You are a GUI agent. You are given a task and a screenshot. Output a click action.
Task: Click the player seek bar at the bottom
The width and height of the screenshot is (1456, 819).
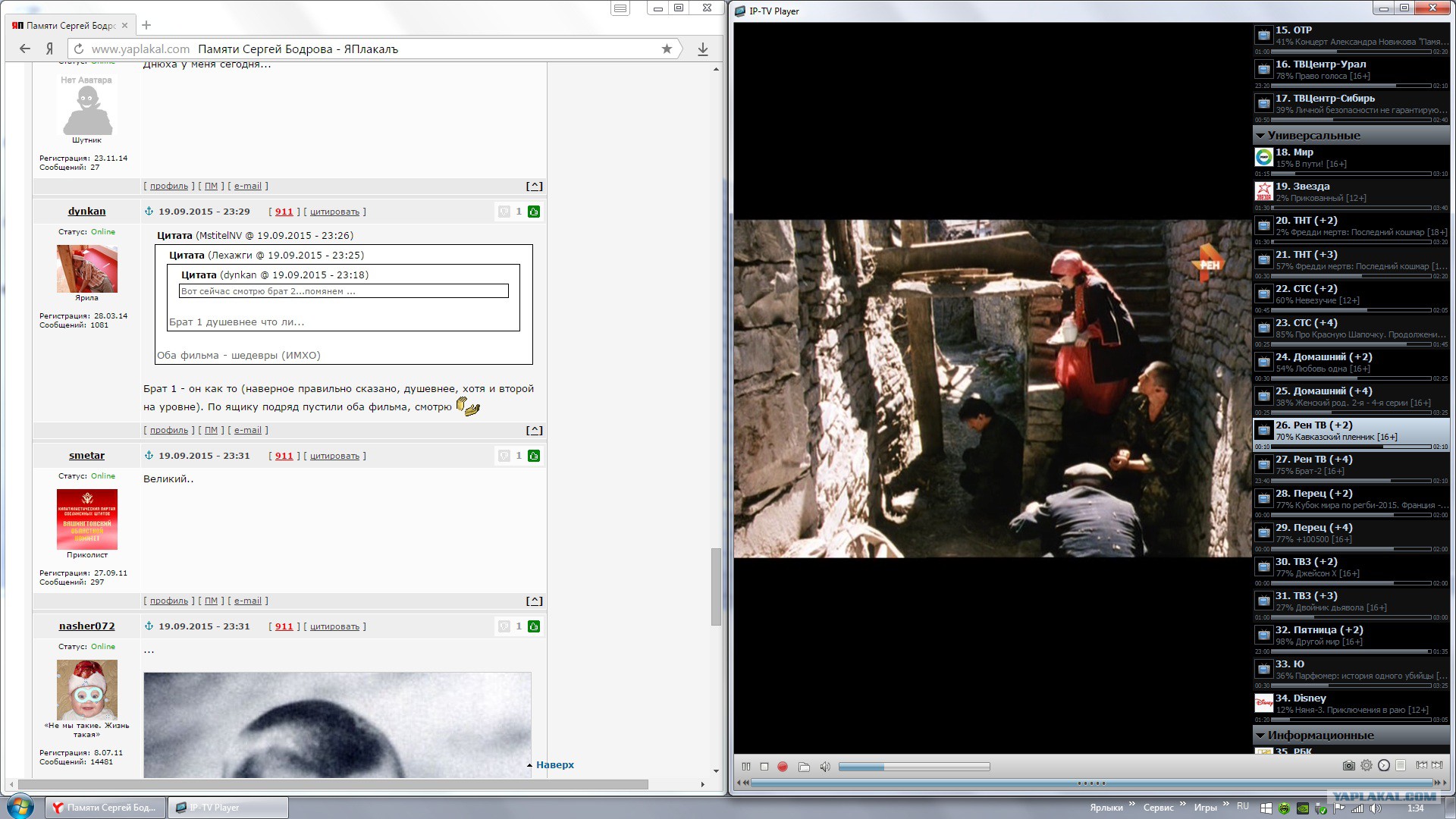1092,783
